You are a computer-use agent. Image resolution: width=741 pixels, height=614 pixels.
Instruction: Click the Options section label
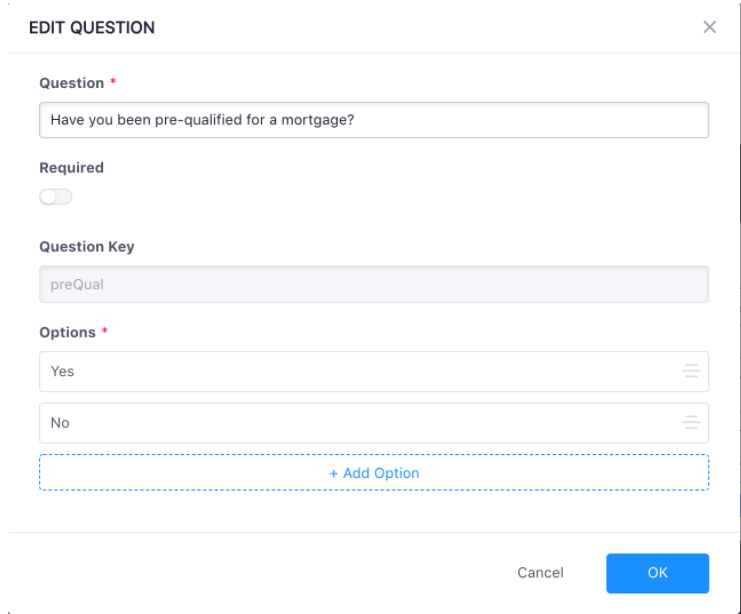click(68, 332)
